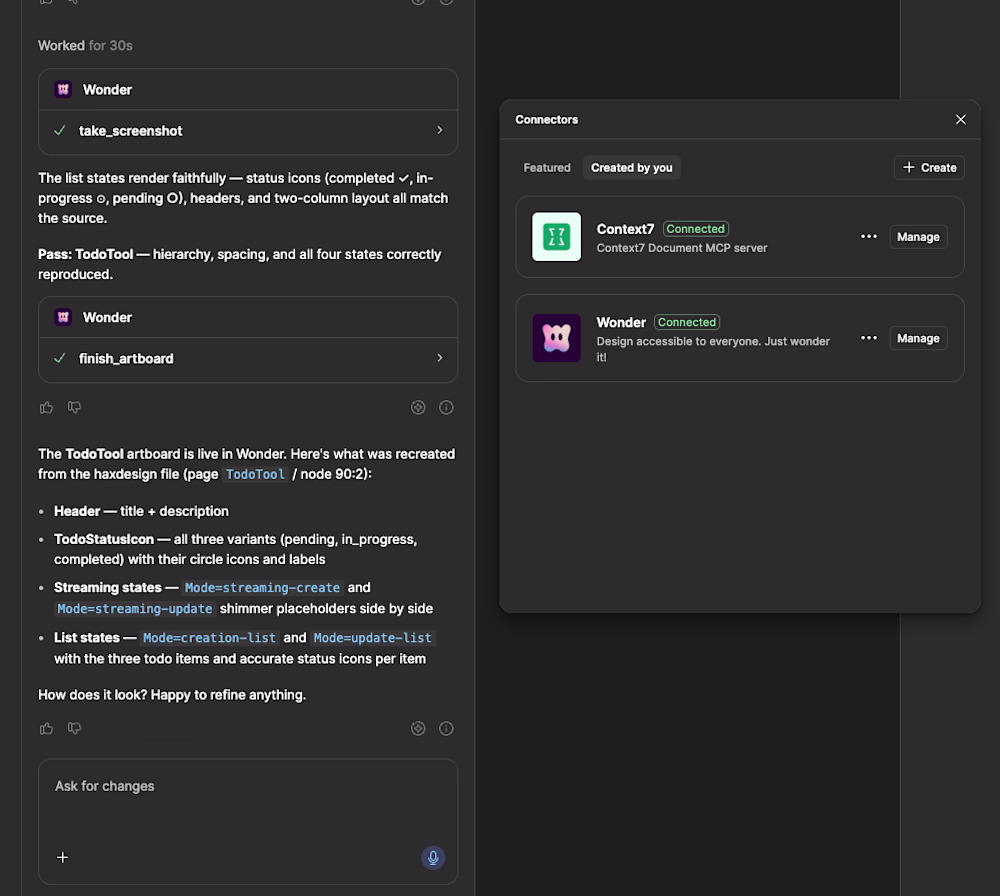The width and height of the screenshot is (1000, 896).
Task: Select the Created by you tab
Action: 631,168
